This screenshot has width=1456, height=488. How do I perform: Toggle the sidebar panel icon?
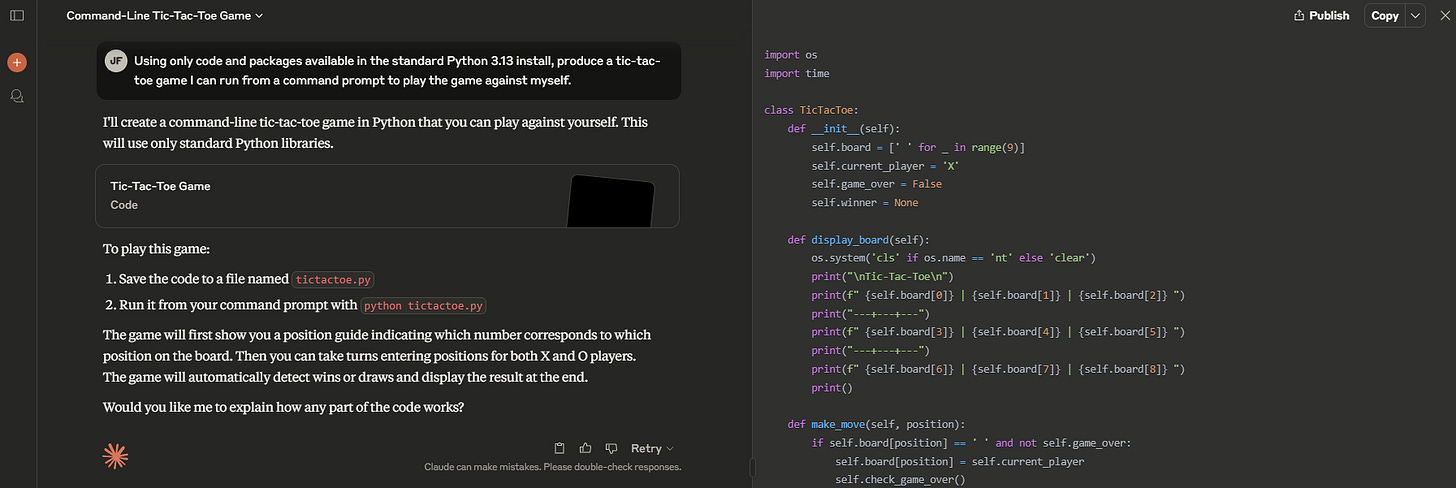tap(16, 16)
